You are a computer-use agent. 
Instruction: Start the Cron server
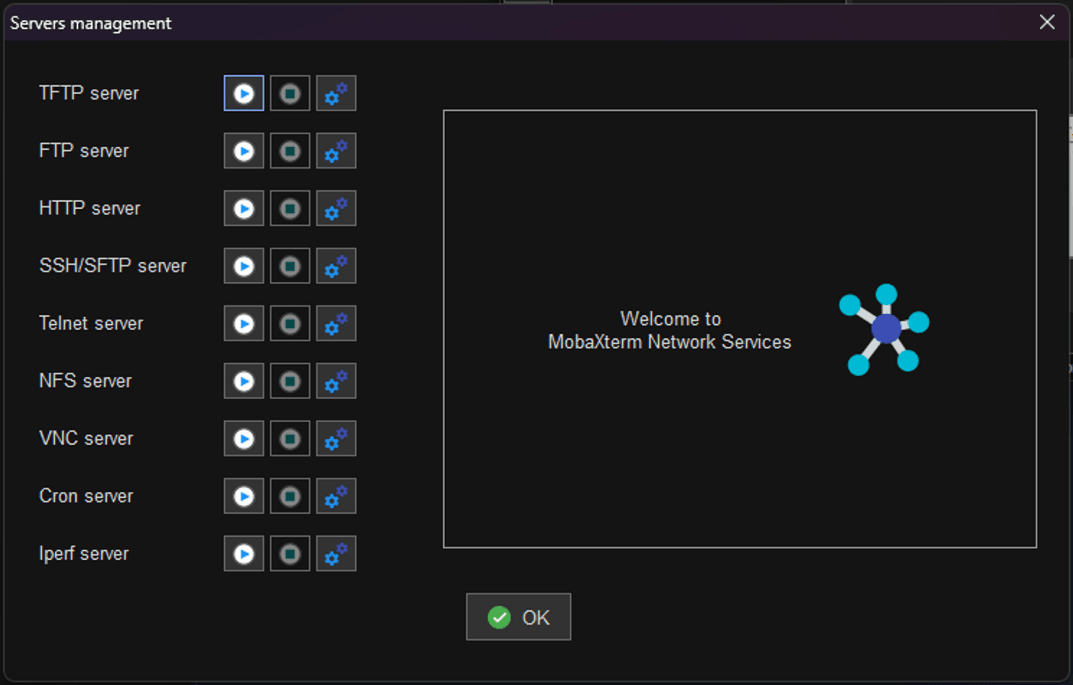[x=244, y=496]
